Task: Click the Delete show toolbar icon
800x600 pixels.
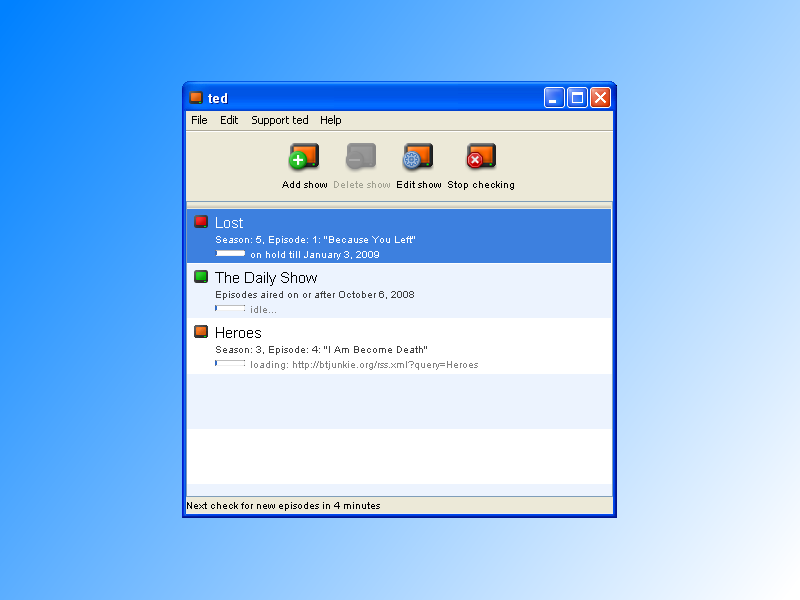Action: pyautogui.click(x=361, y=158)
